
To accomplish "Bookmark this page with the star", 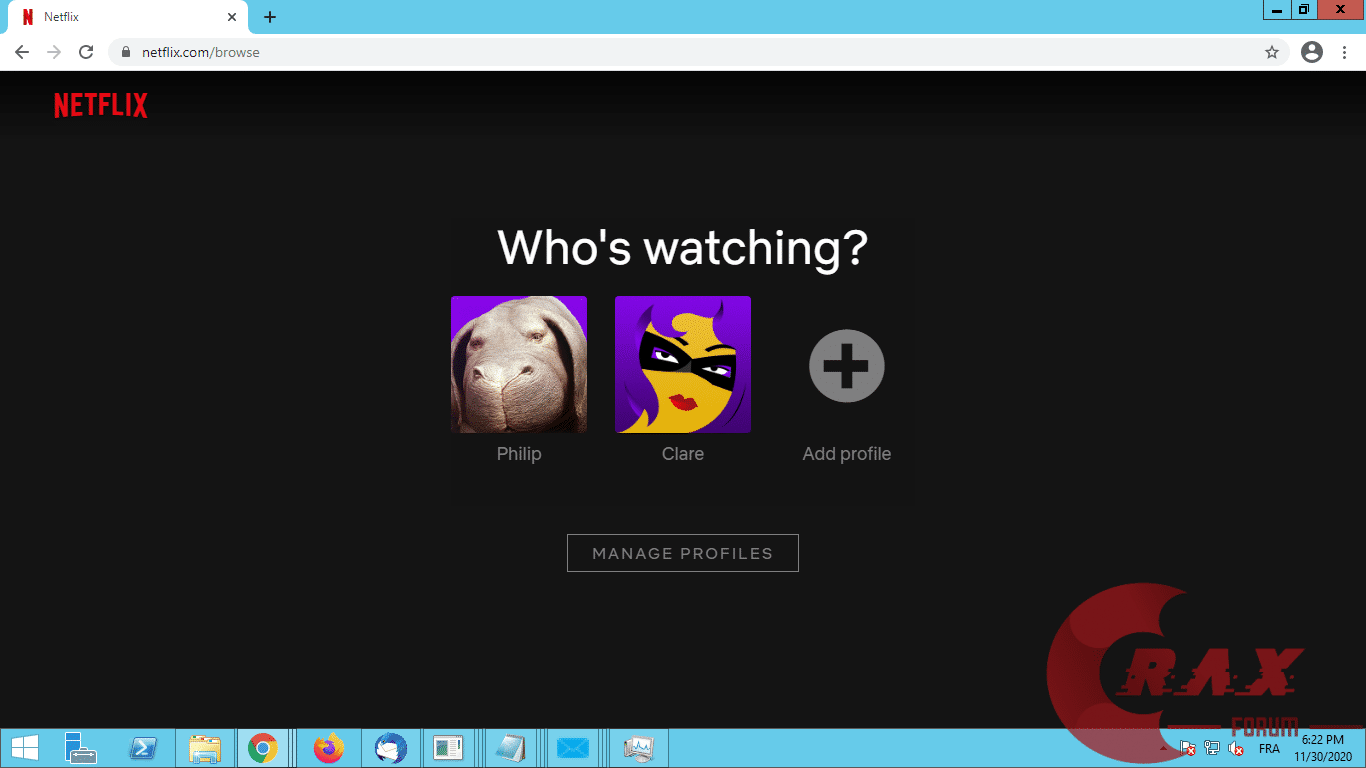I will [1272, 52].
